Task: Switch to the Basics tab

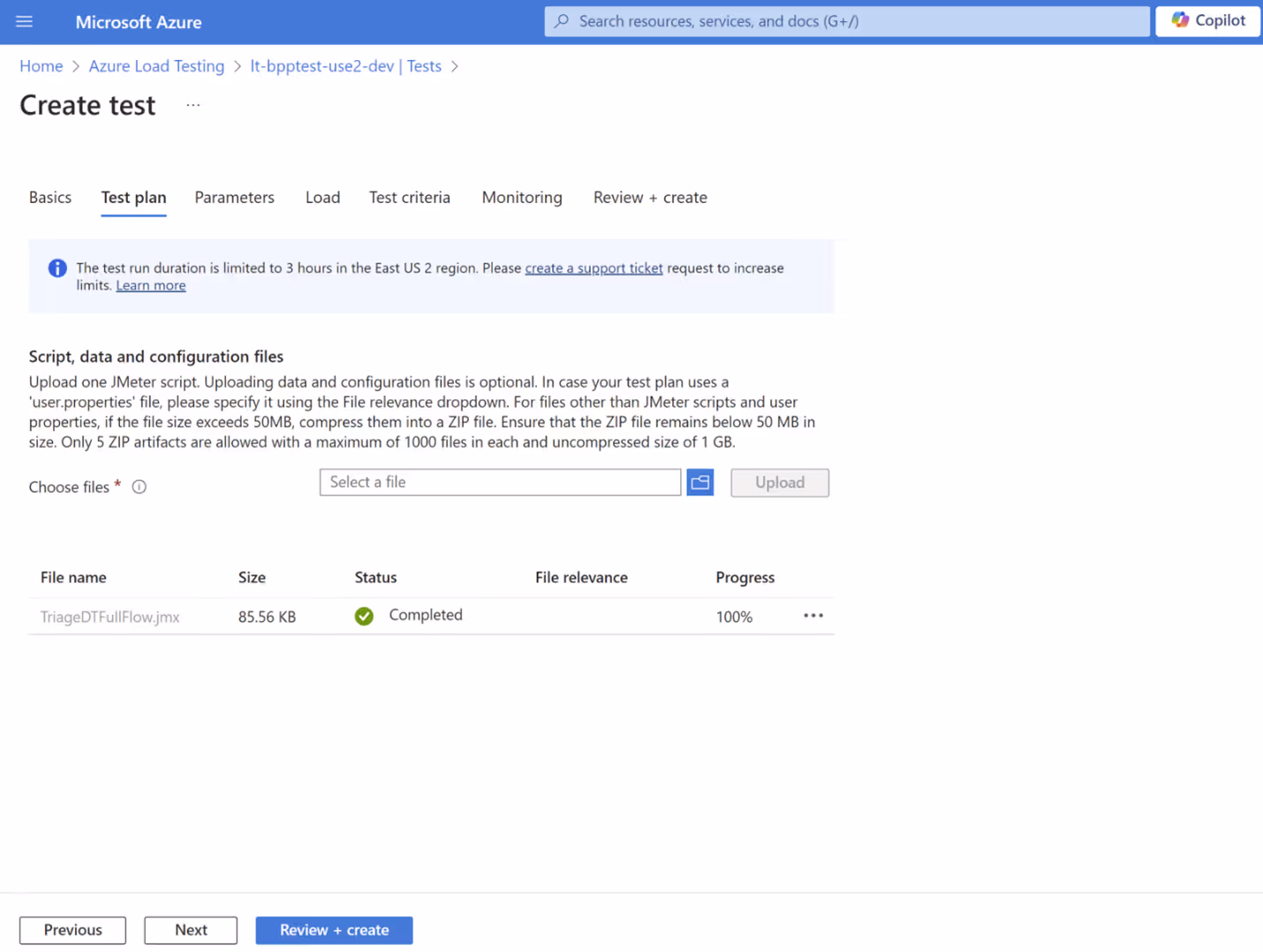Action: click(50, 197)
